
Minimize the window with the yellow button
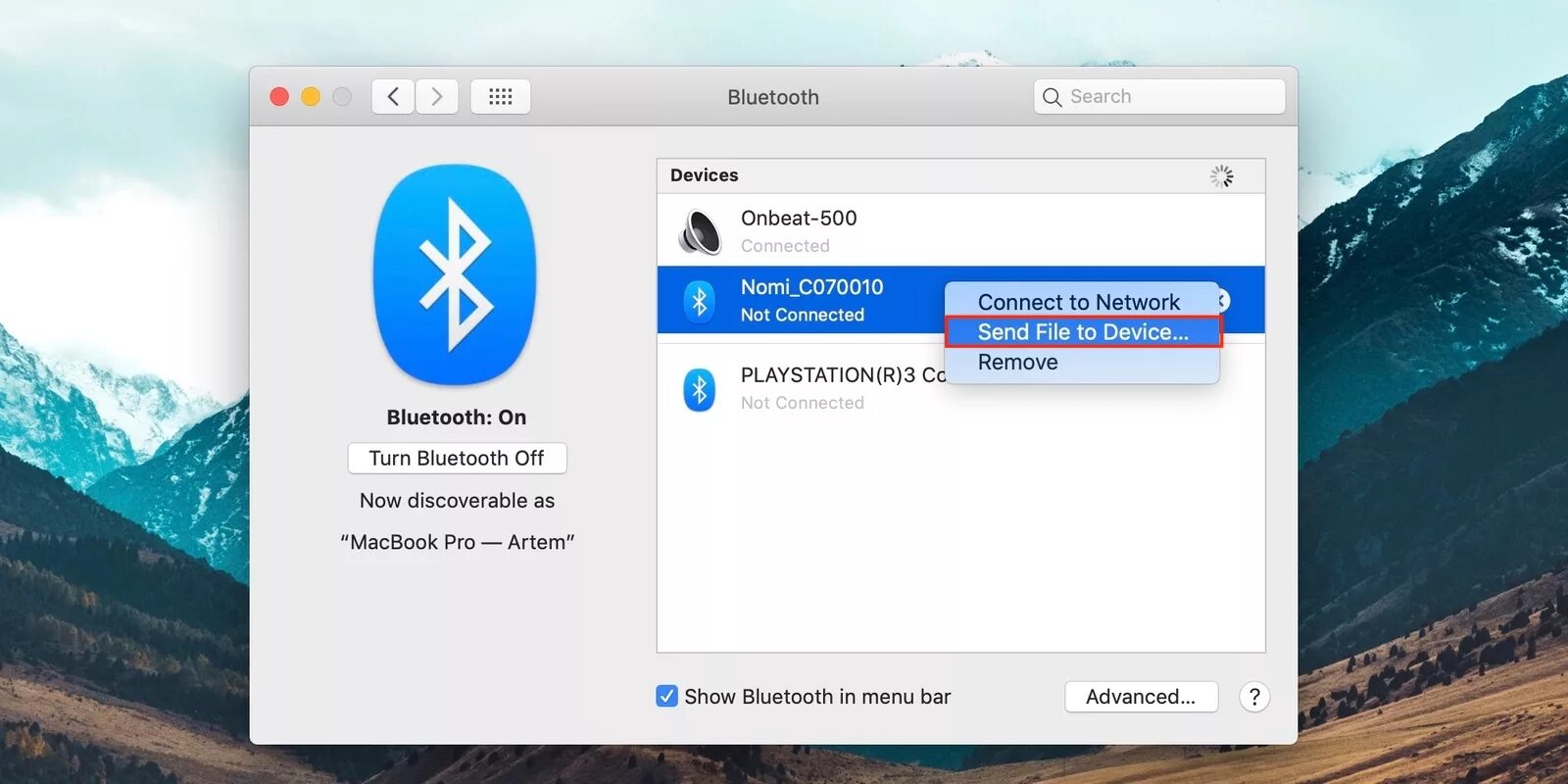311,96
